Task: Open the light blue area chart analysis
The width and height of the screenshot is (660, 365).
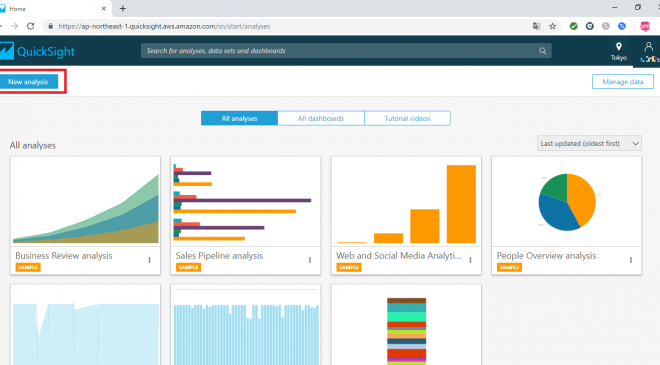Action: click(85, 325)
